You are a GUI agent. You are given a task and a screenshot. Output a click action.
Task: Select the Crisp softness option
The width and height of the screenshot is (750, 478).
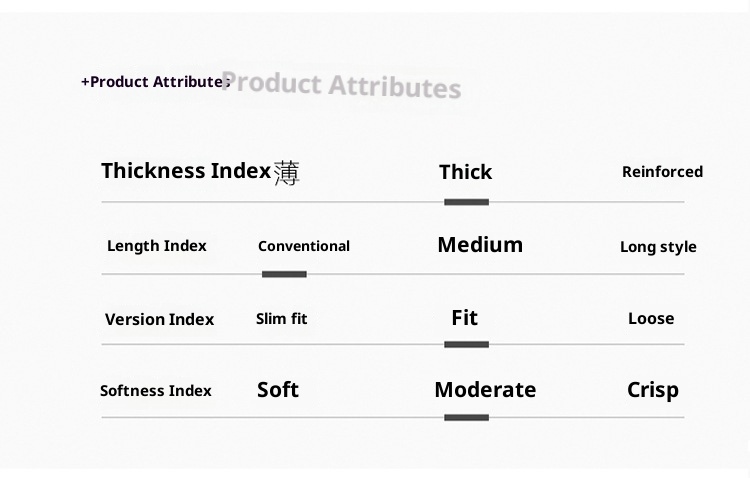click(653, 390)
